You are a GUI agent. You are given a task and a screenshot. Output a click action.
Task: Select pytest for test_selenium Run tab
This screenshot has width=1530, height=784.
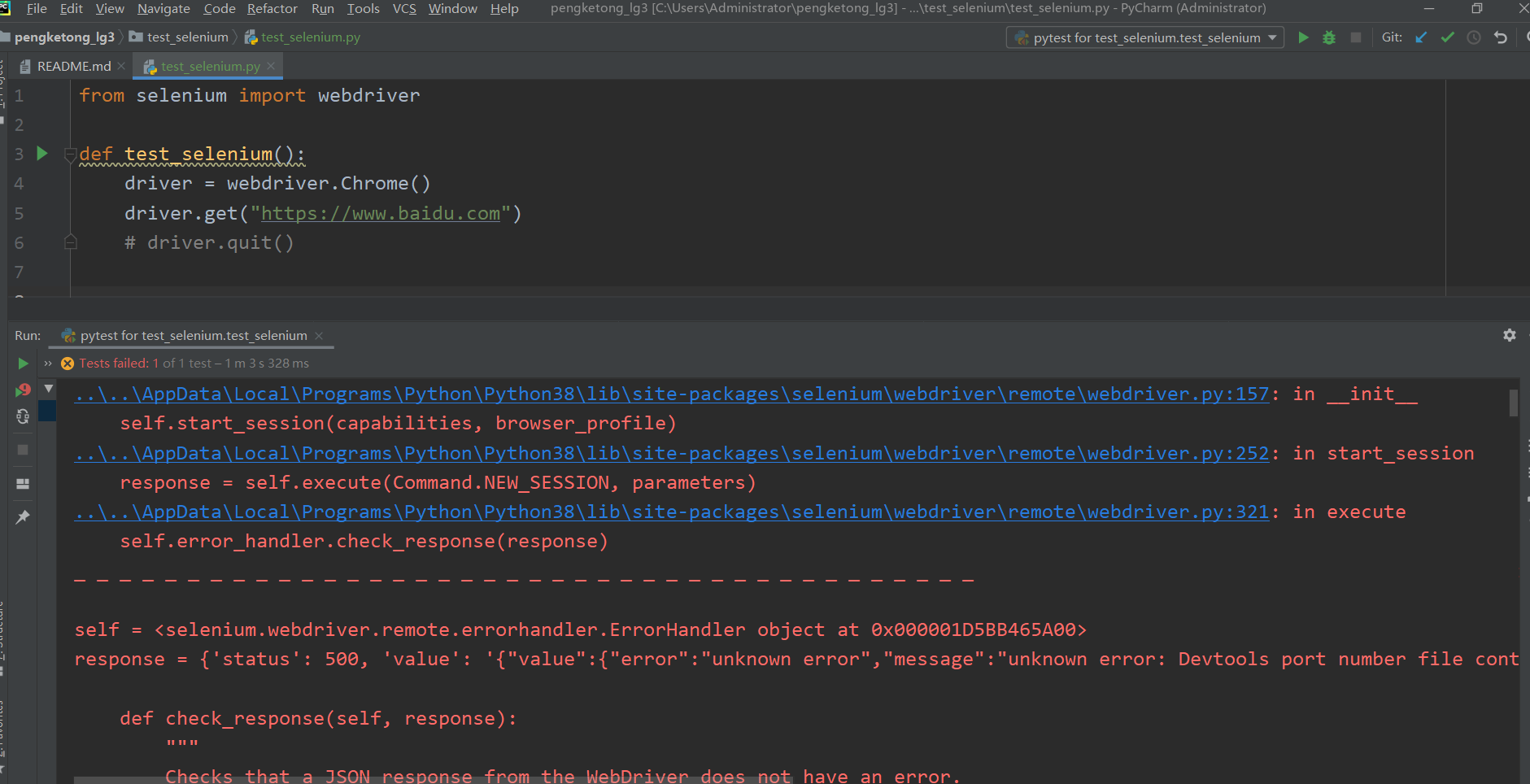193,335
